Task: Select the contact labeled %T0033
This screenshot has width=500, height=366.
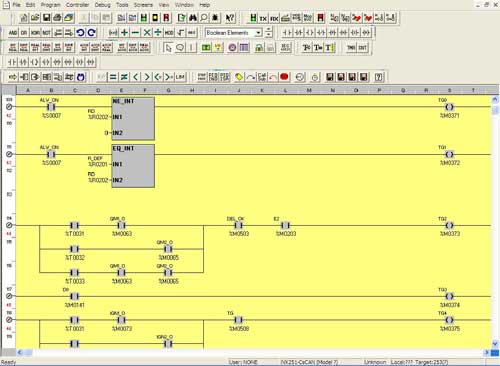Action: coord(74,273)
